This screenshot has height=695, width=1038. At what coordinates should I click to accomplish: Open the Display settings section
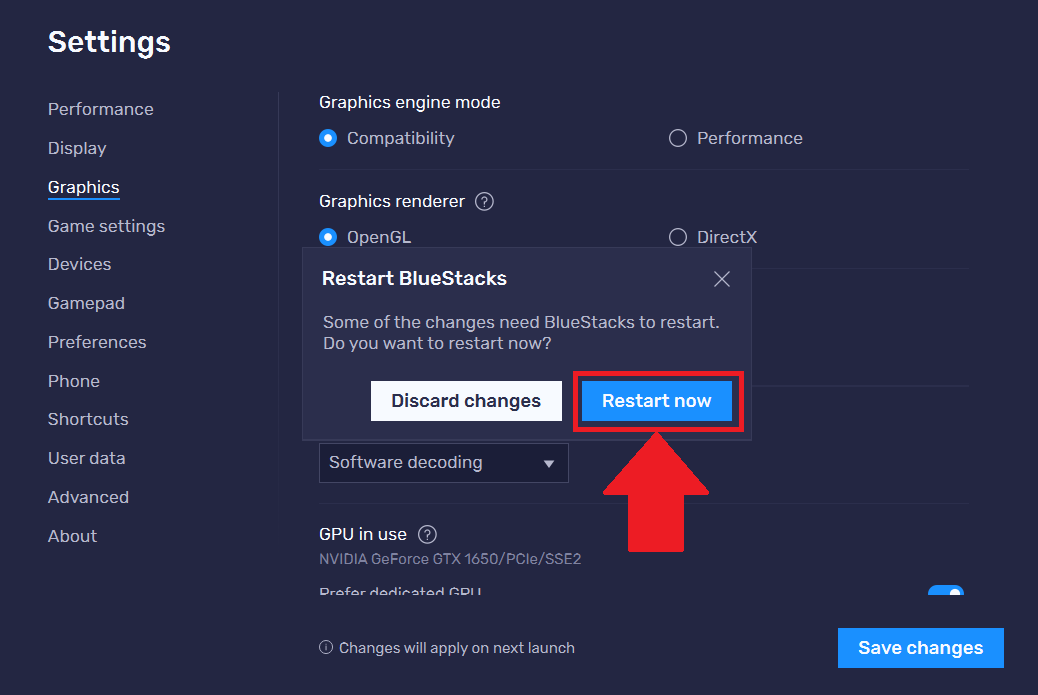(x=76, y=148)
